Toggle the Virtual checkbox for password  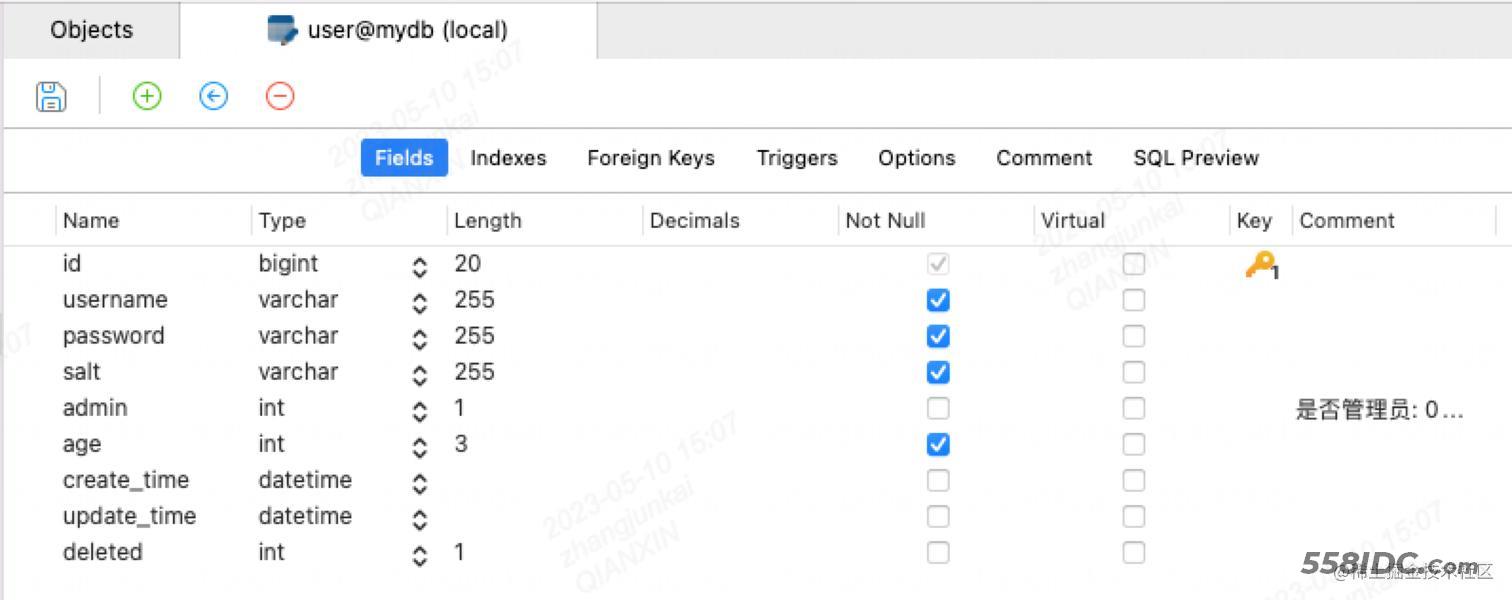tap(1133, 336)
